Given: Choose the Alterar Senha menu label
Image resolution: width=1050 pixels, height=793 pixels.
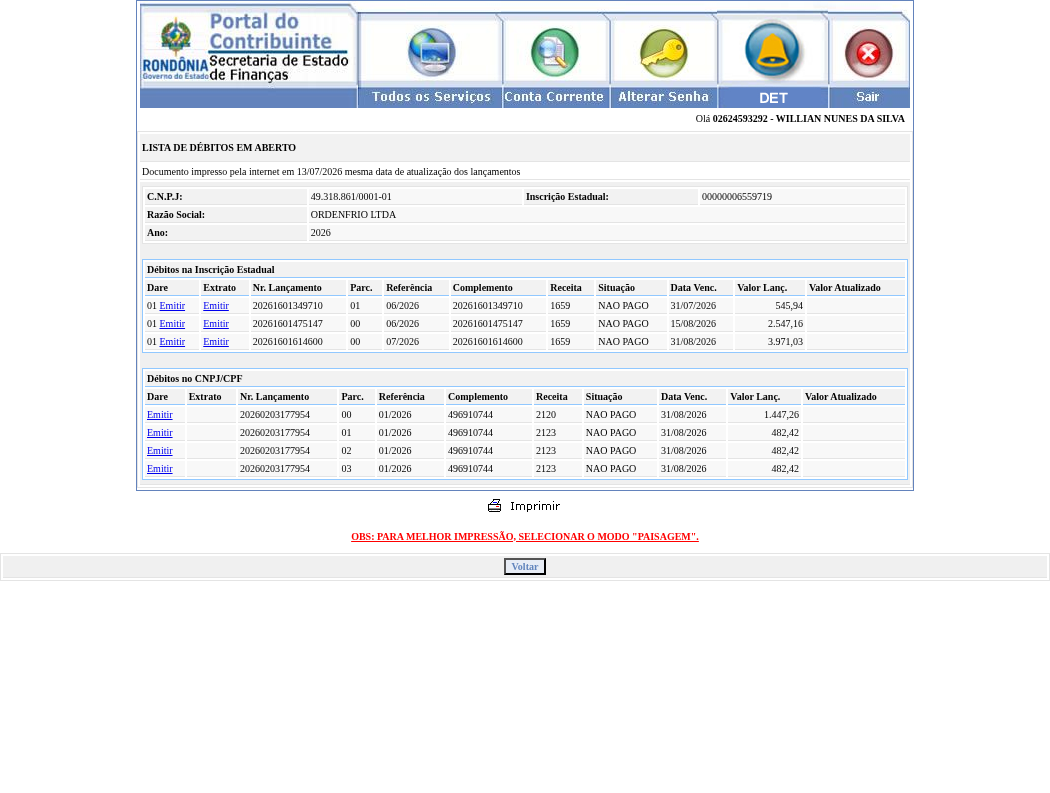Looking at the screenshot, I should (x=663, y=97).
